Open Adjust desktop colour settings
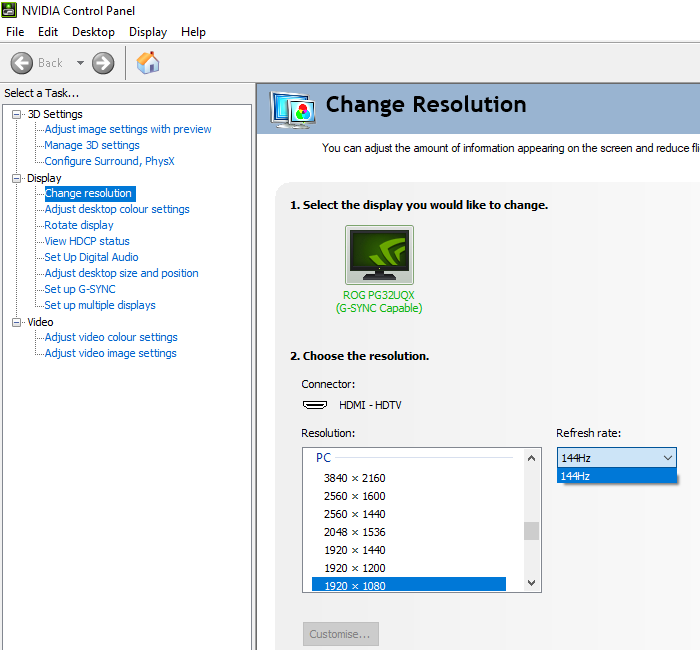This screenshot has width=700, height=650. coord(117,209)
